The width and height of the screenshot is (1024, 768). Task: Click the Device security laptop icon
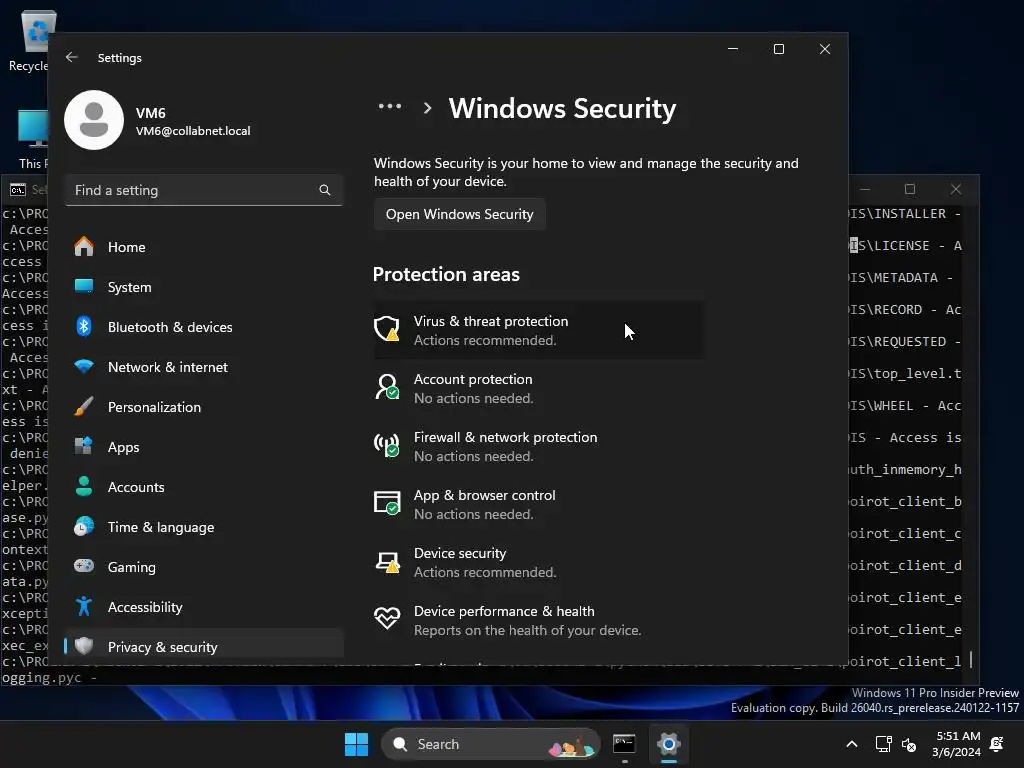pyautogui.click(x=387, y=562)
